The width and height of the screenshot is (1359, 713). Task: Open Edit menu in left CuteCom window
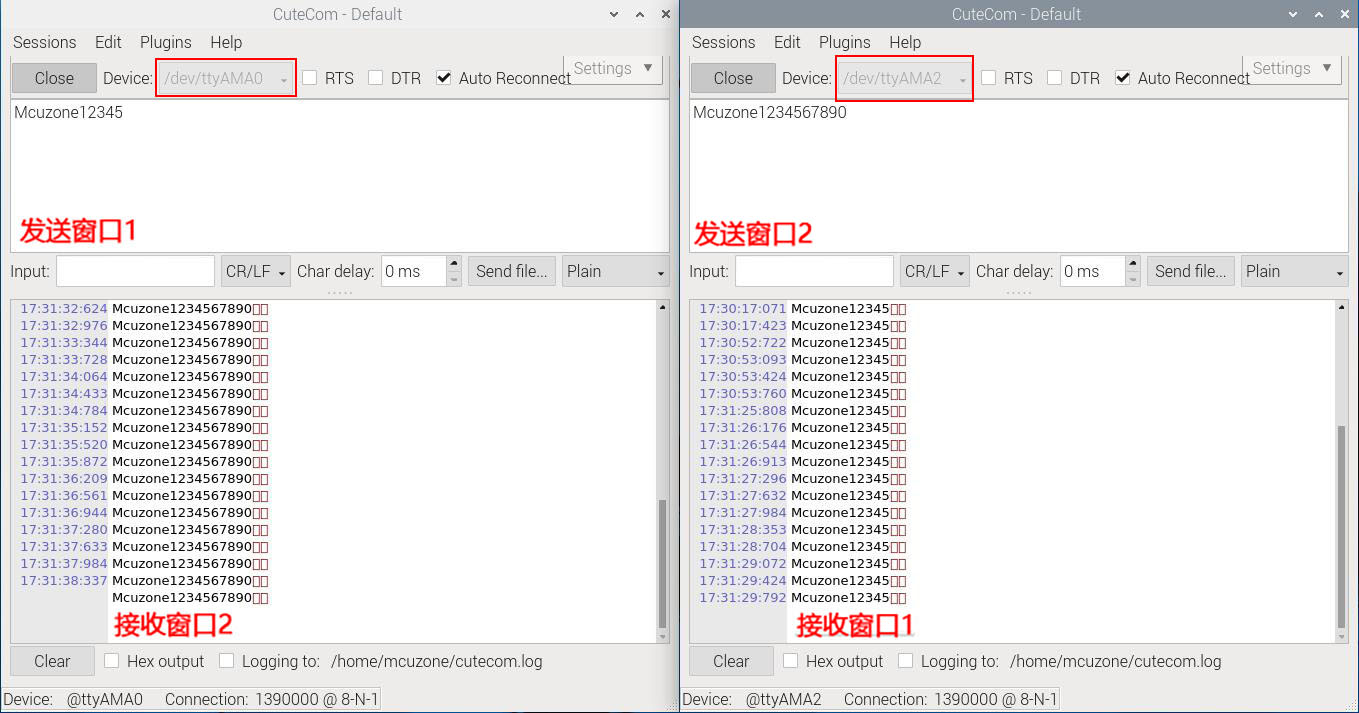(x=108, y=42)
